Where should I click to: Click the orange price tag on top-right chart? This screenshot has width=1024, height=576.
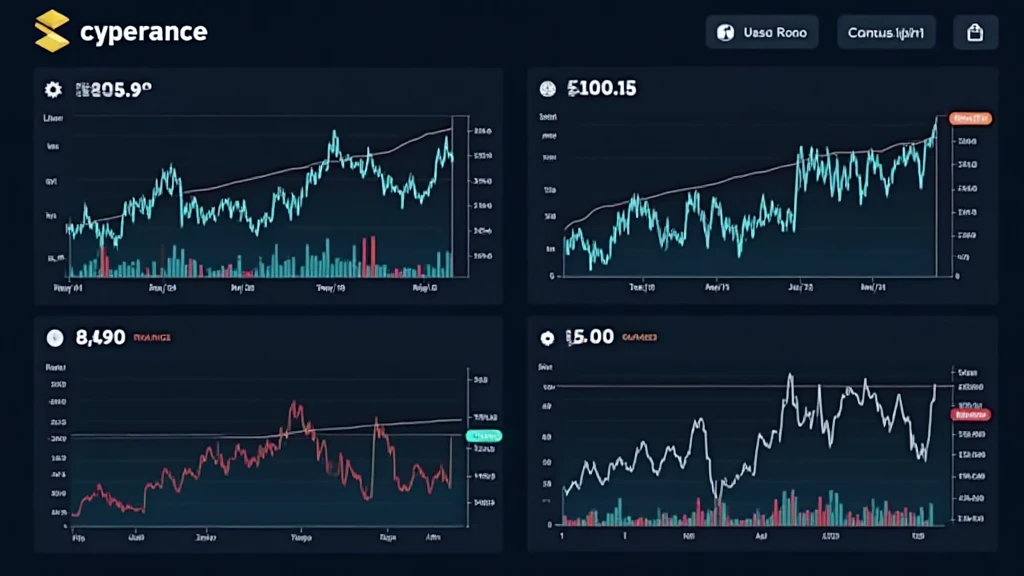pos(970,118)
